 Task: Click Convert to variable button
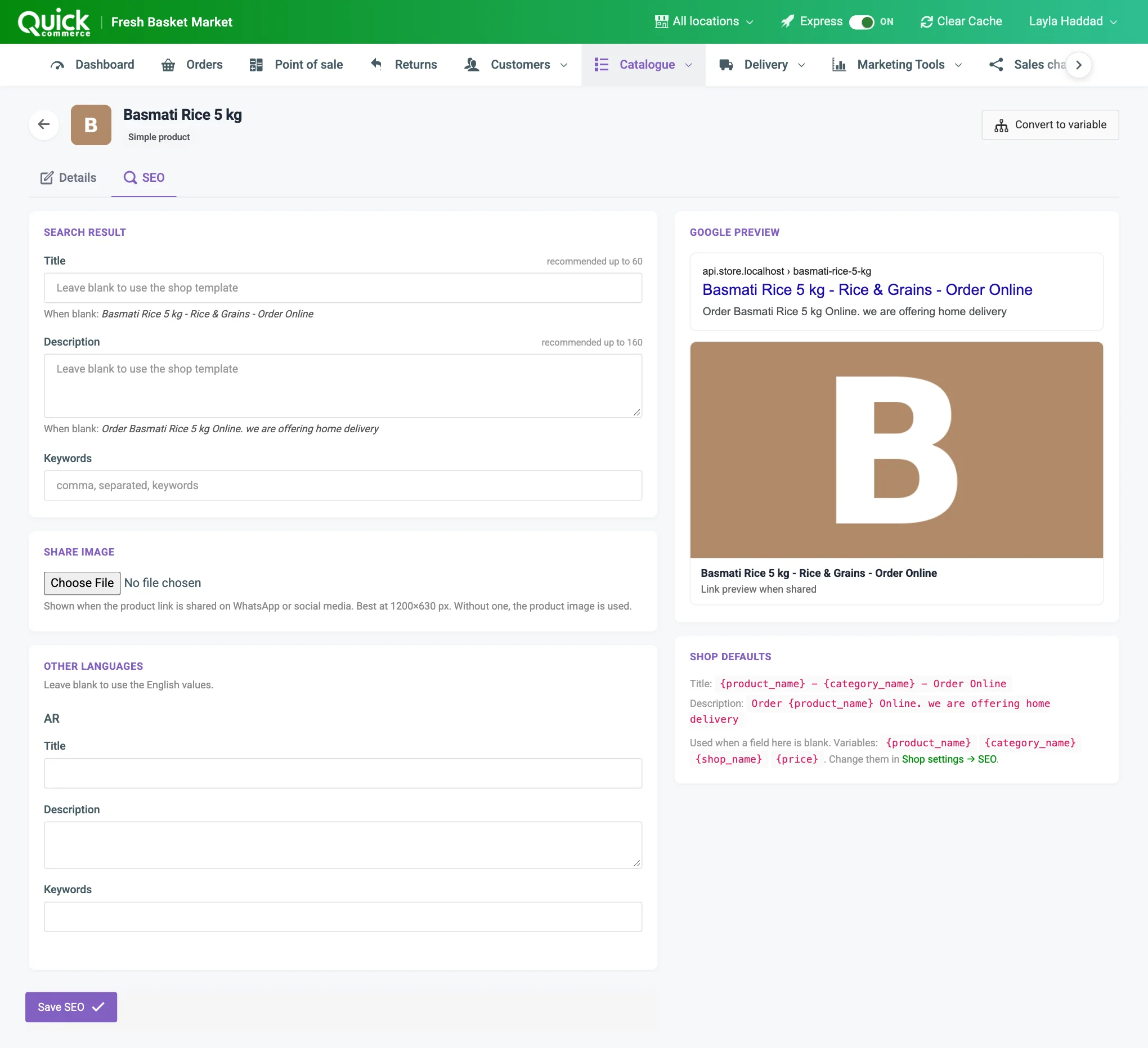click(x=1050, y=125)
